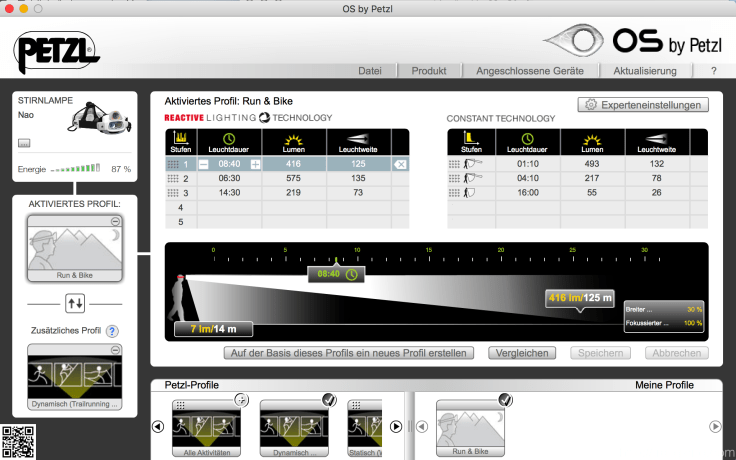Remove the additional Dynamisch profile
The width and height of the screenshot is (736, 460).
point(115,349)
